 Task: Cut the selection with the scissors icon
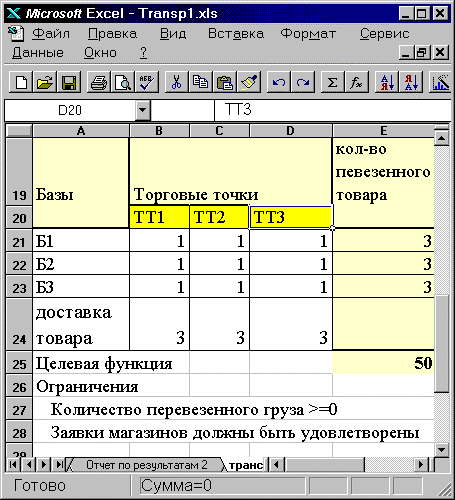tap(176, 82)
